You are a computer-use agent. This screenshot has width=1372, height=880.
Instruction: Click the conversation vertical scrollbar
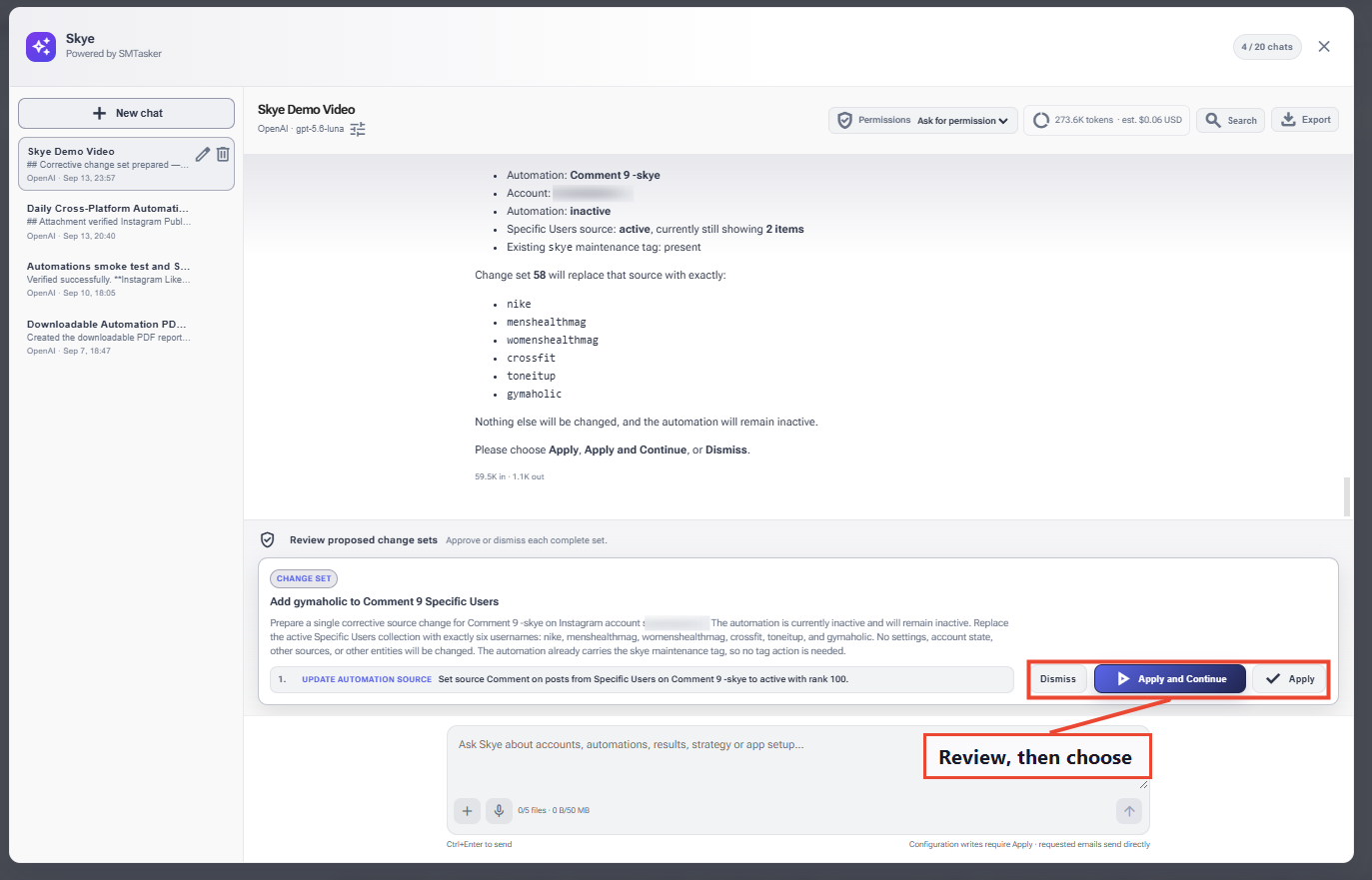point(1346,495)
